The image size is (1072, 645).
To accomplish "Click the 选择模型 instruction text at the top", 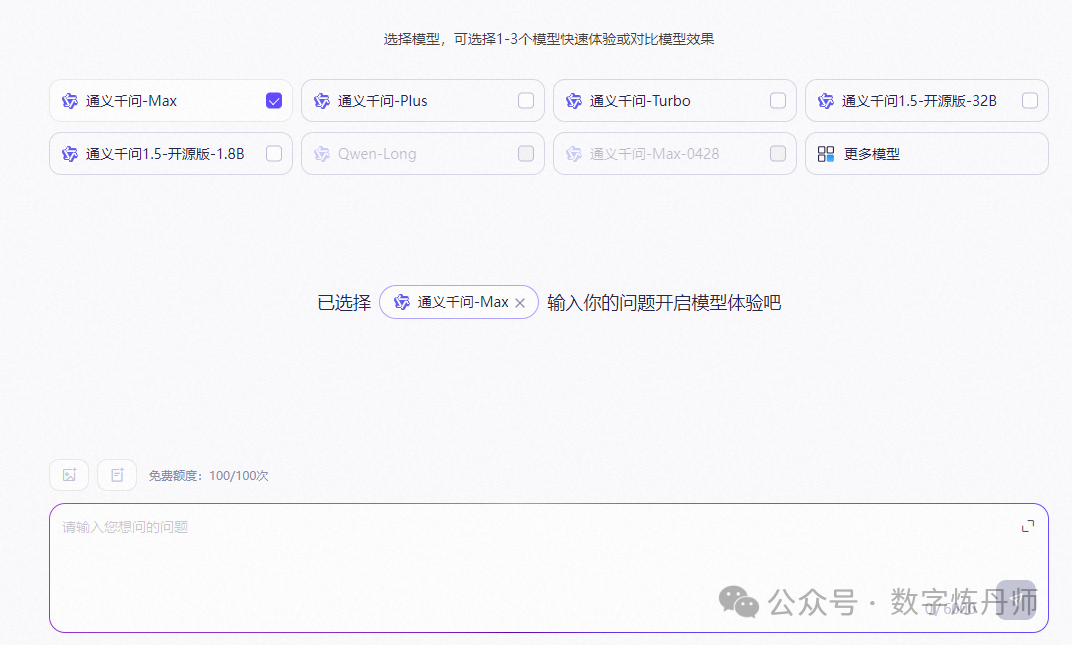I will tap(548, 39).
